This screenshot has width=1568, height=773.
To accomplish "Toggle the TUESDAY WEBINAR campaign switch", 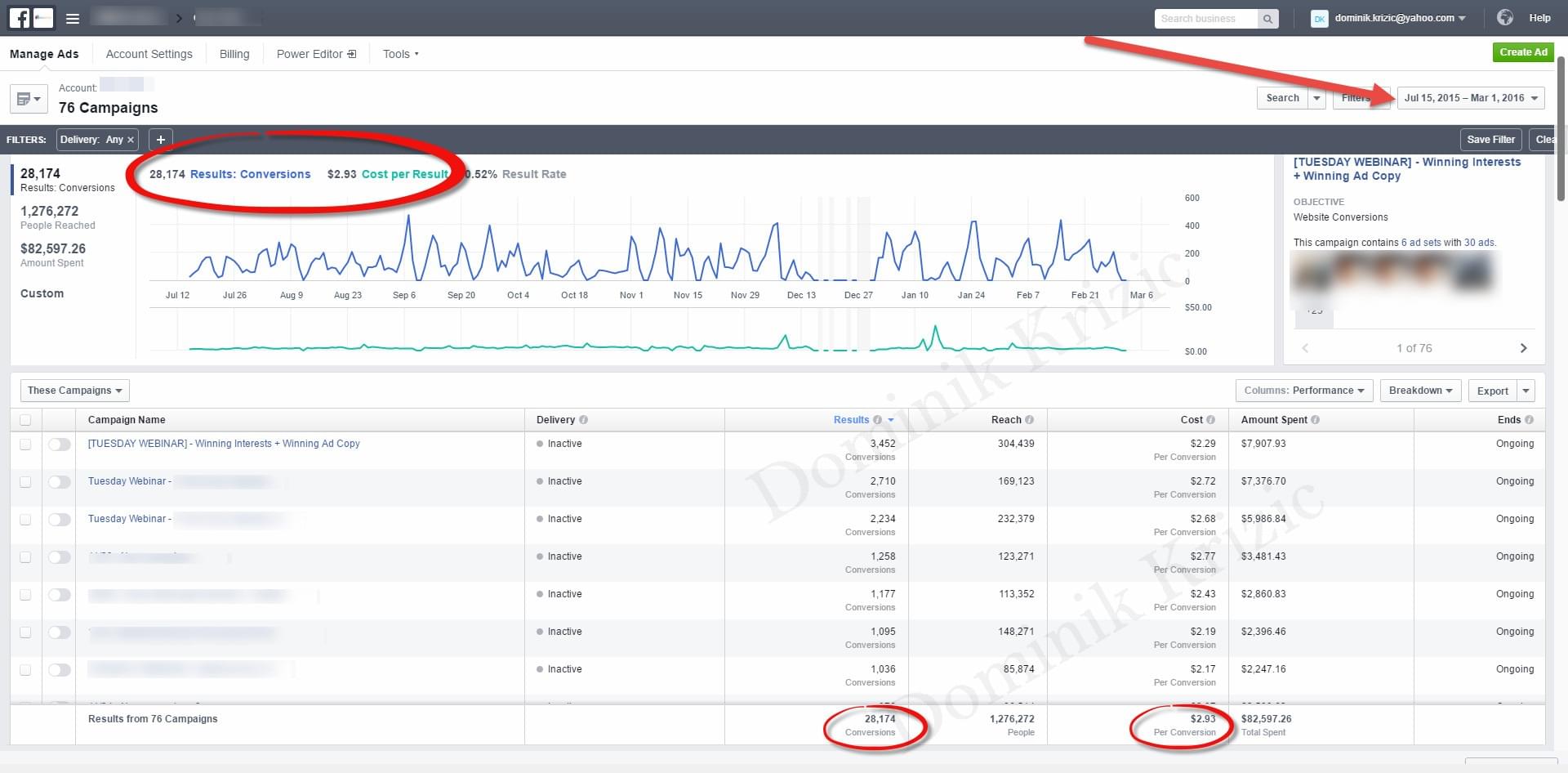I will (x=59, y=445).
